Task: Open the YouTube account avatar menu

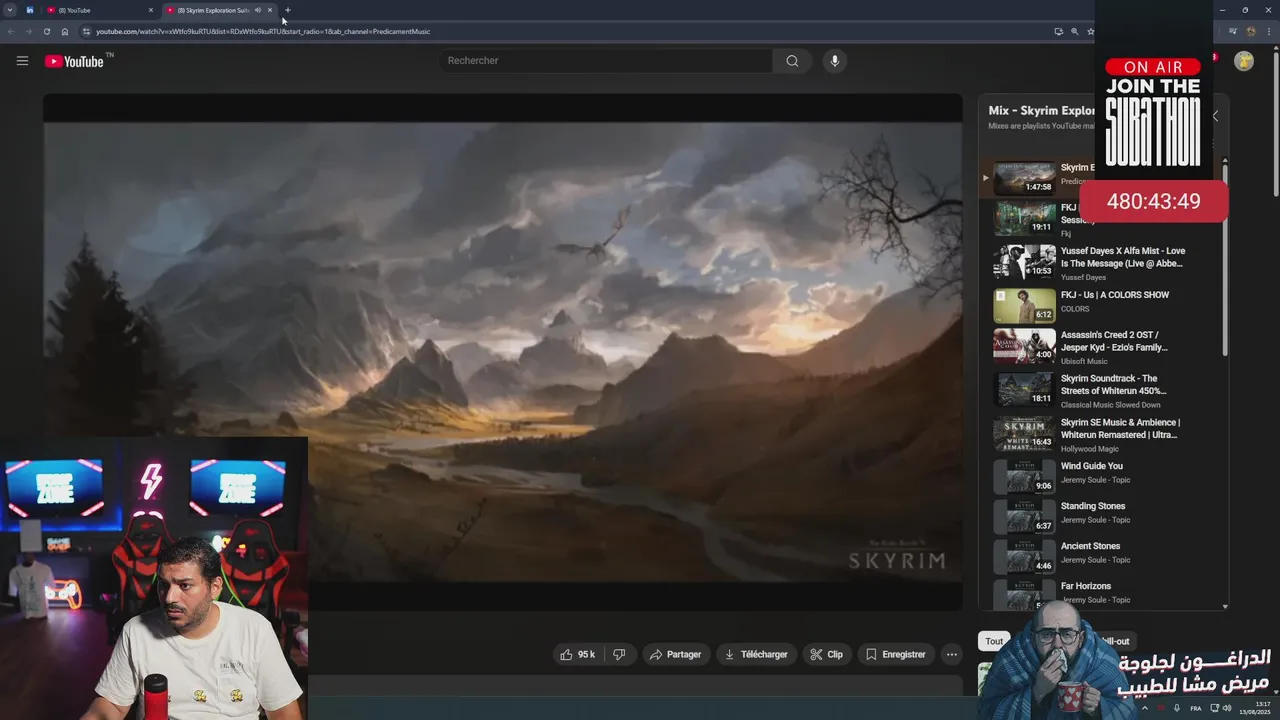Action: [1244, 61]
